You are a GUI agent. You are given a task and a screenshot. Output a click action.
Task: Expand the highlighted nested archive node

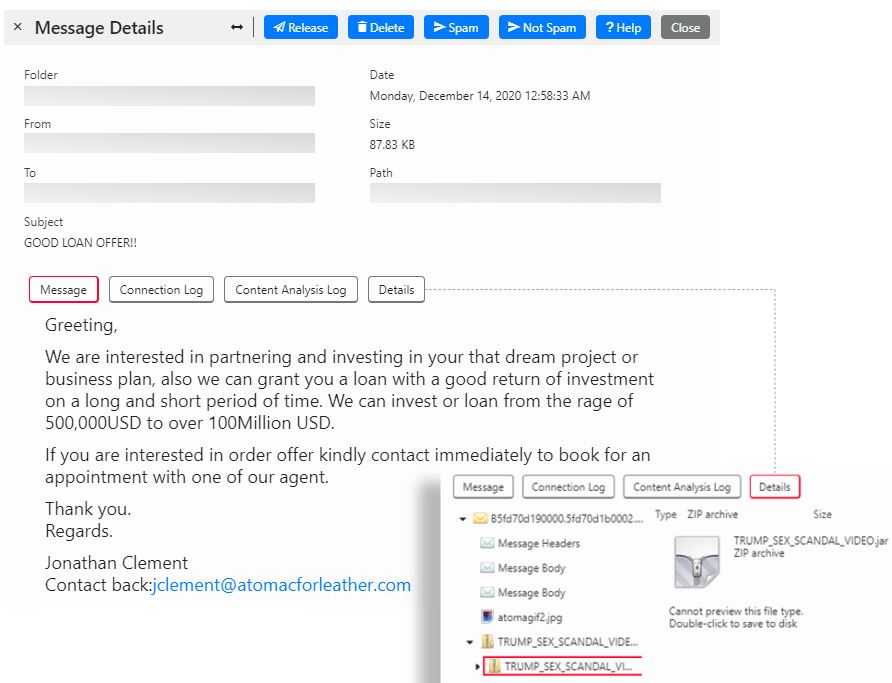[478, 666]
